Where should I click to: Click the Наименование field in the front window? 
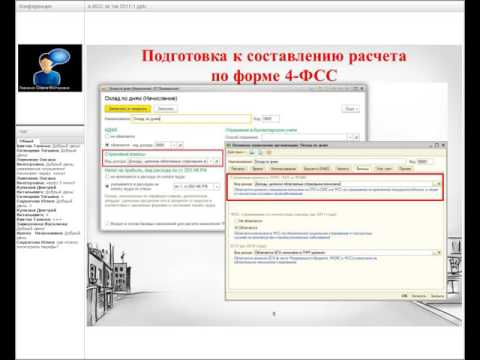[330, 161]
